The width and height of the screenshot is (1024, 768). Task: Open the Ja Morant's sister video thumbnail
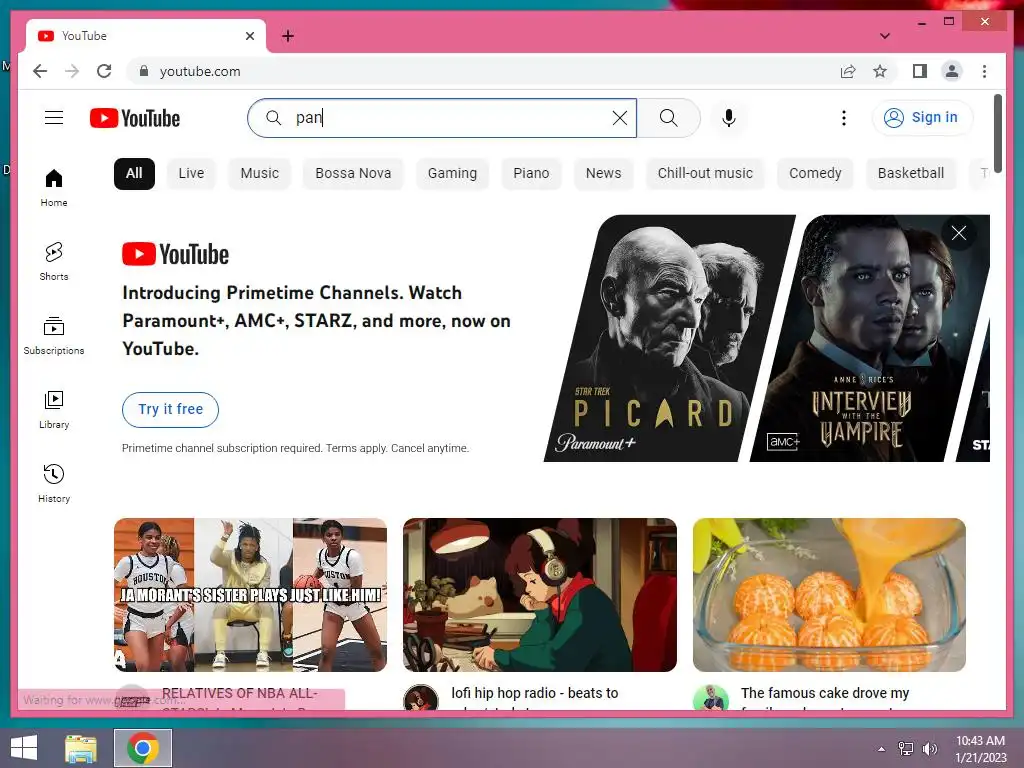[250, 595]
